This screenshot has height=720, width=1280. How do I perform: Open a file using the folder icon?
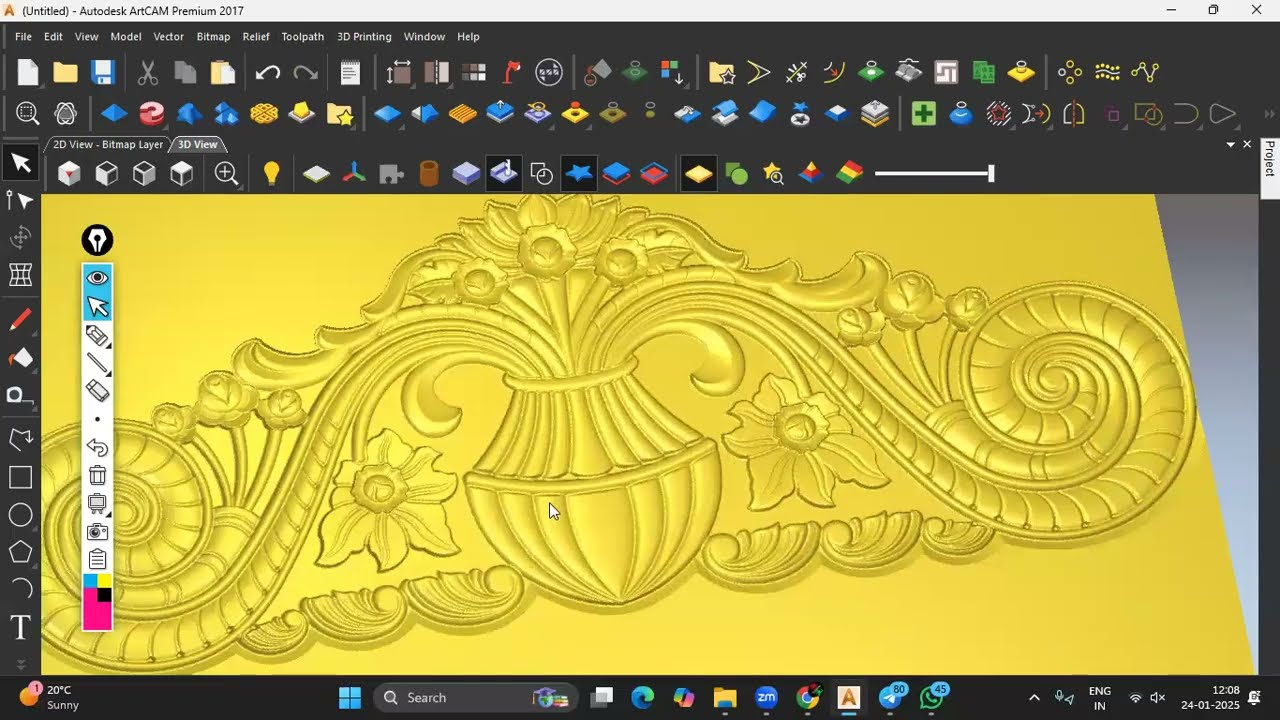pyautogui.click(x=65, y=72)
